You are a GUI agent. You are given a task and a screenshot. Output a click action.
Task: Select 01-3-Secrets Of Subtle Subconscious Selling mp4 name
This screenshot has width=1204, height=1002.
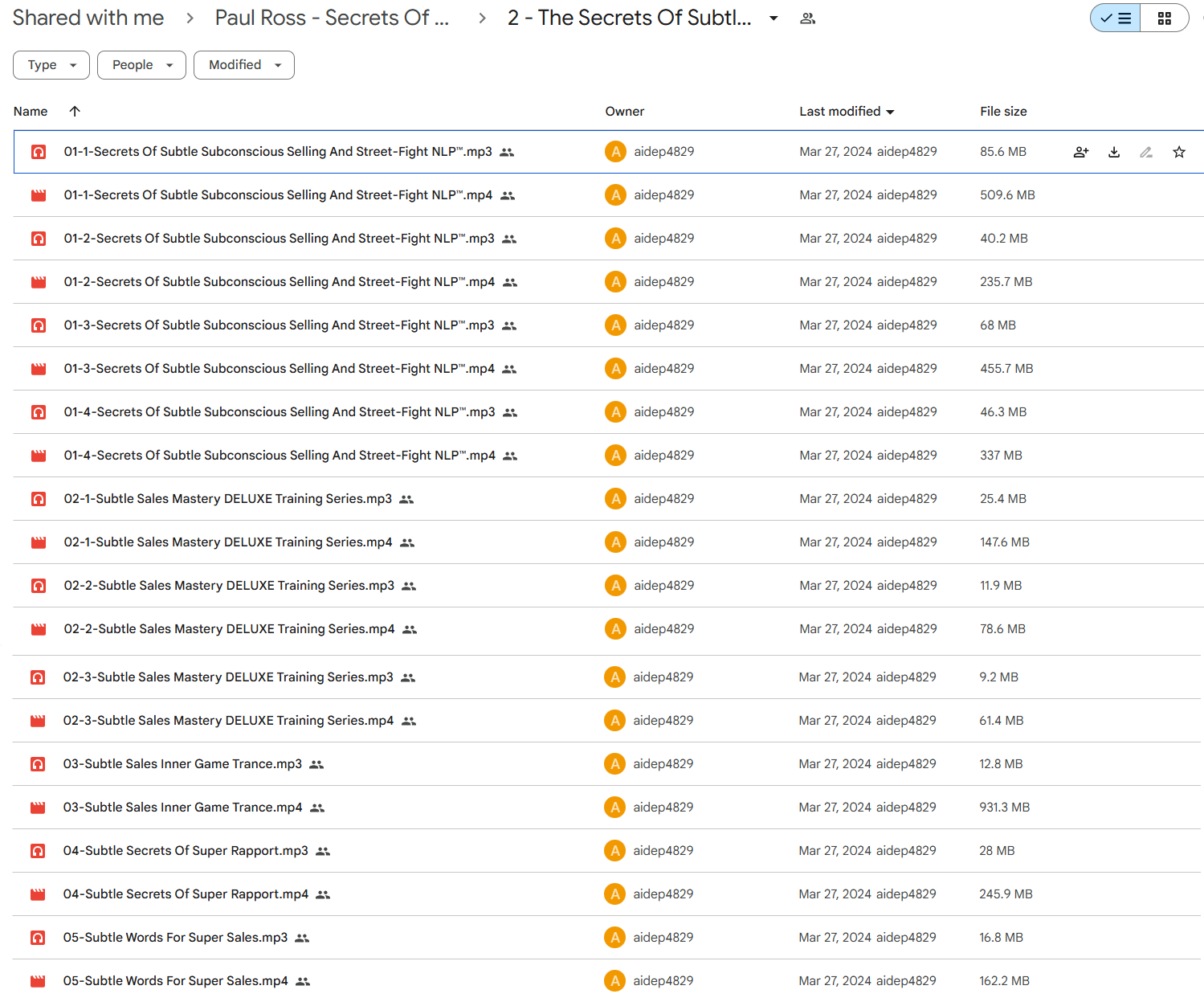click(x=280, y=369)
